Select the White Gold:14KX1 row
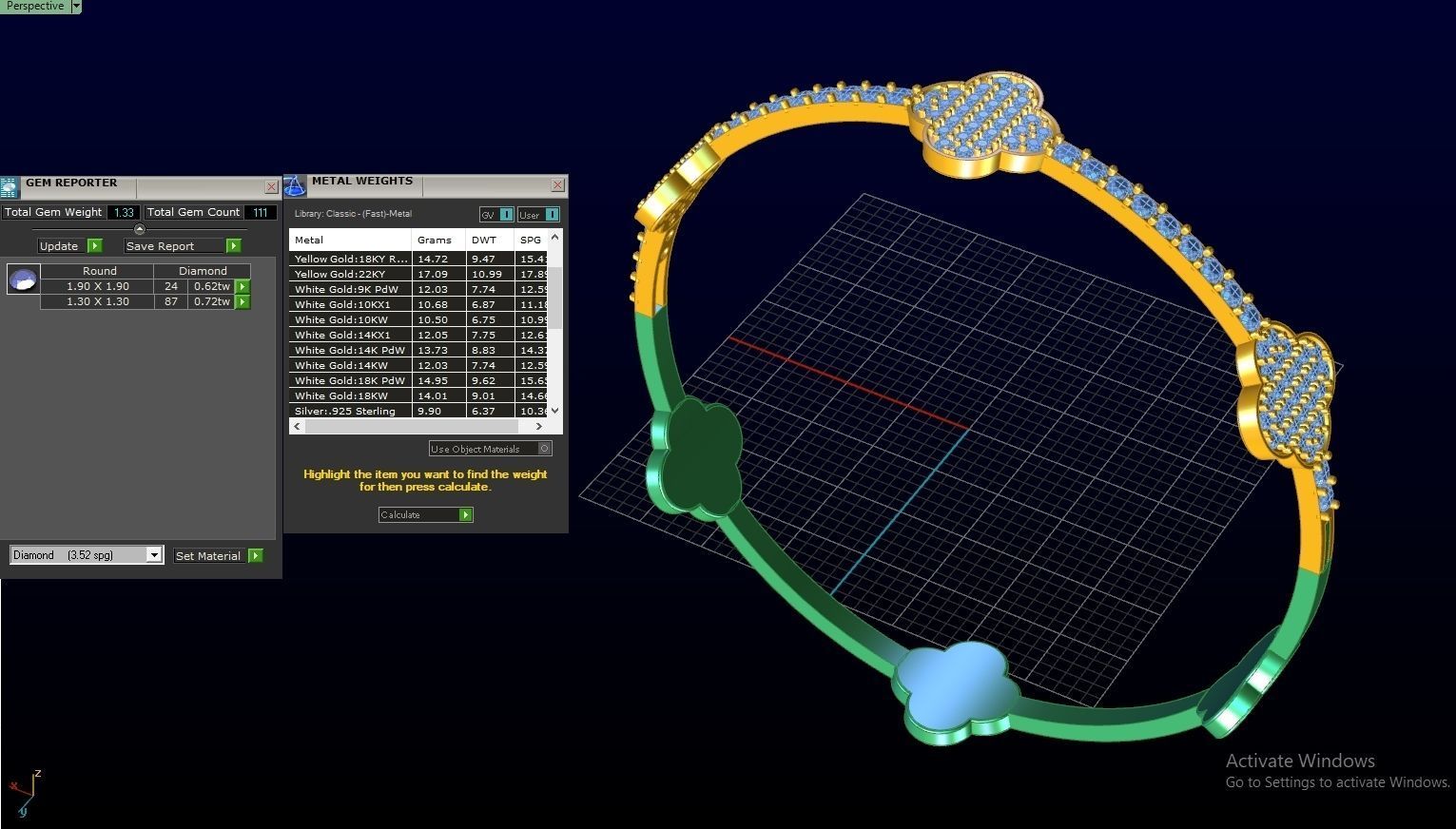The image size is (1456, 829). pos(418,335)
